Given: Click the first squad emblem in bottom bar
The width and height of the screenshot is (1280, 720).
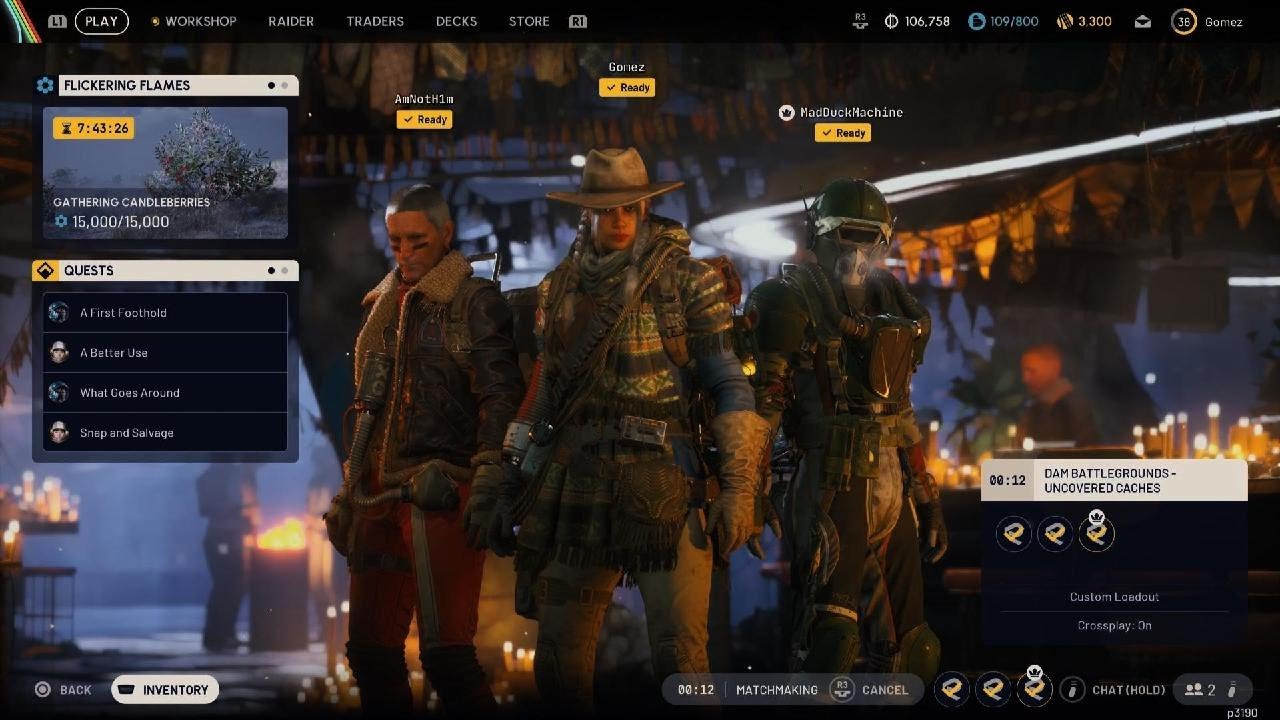Looking at the screenshot, I should pyautogui.click(x=952, y=689).
